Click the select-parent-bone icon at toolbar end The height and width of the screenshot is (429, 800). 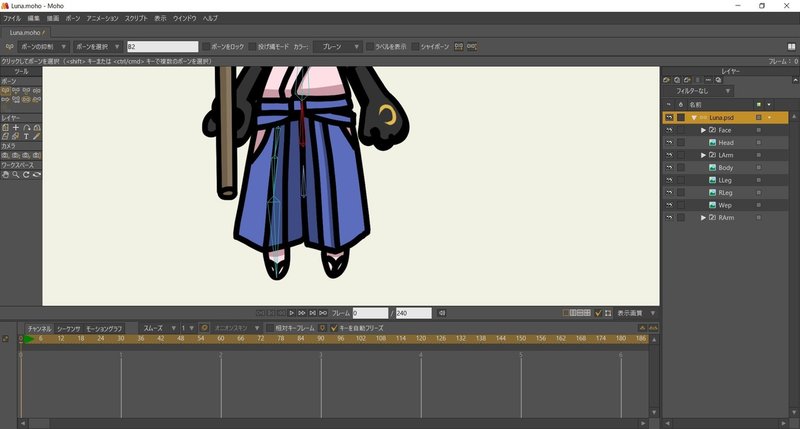[472, 46]
